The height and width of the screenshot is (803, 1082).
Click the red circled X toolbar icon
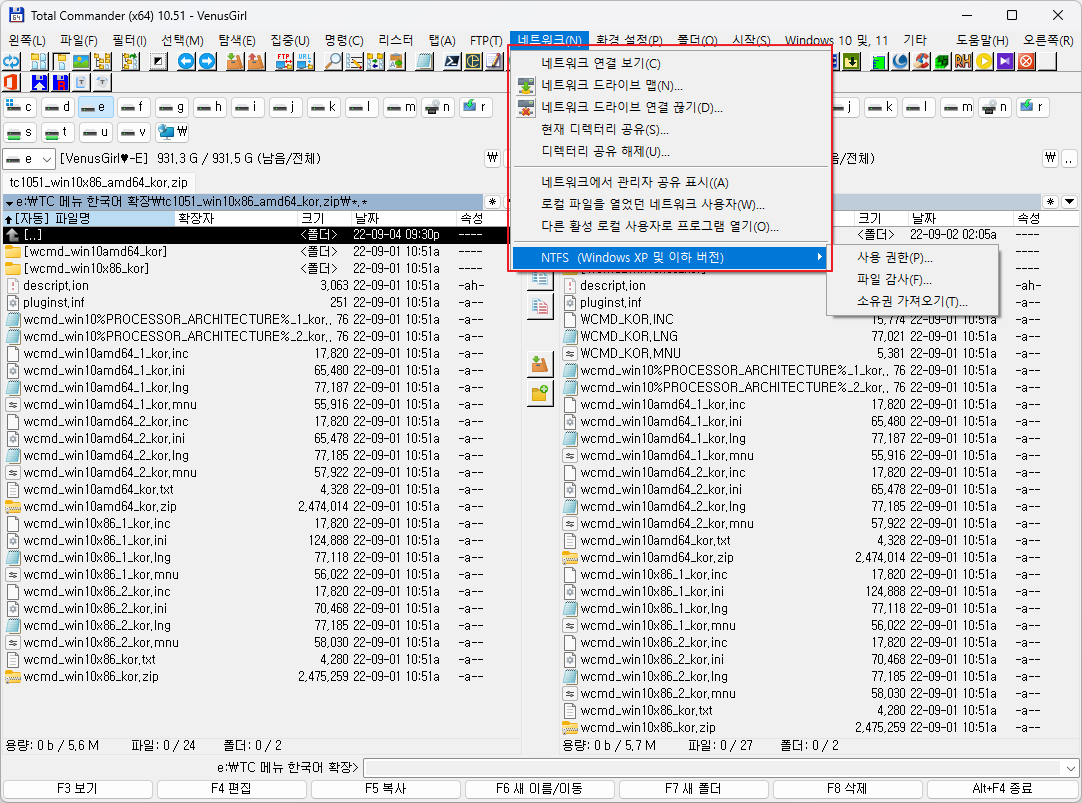pos(1027,61)
